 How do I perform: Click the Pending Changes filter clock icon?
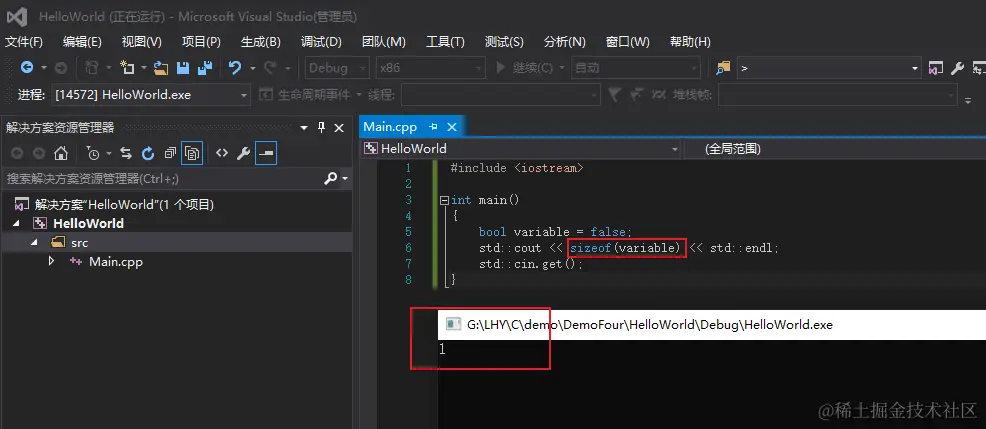(x=93, y=153)
